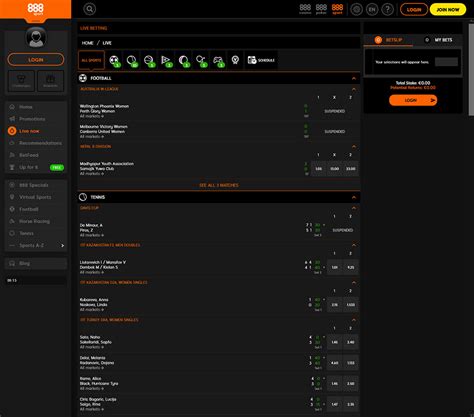
Task: Click the user avatar in the sidebar
Action: 36,37
